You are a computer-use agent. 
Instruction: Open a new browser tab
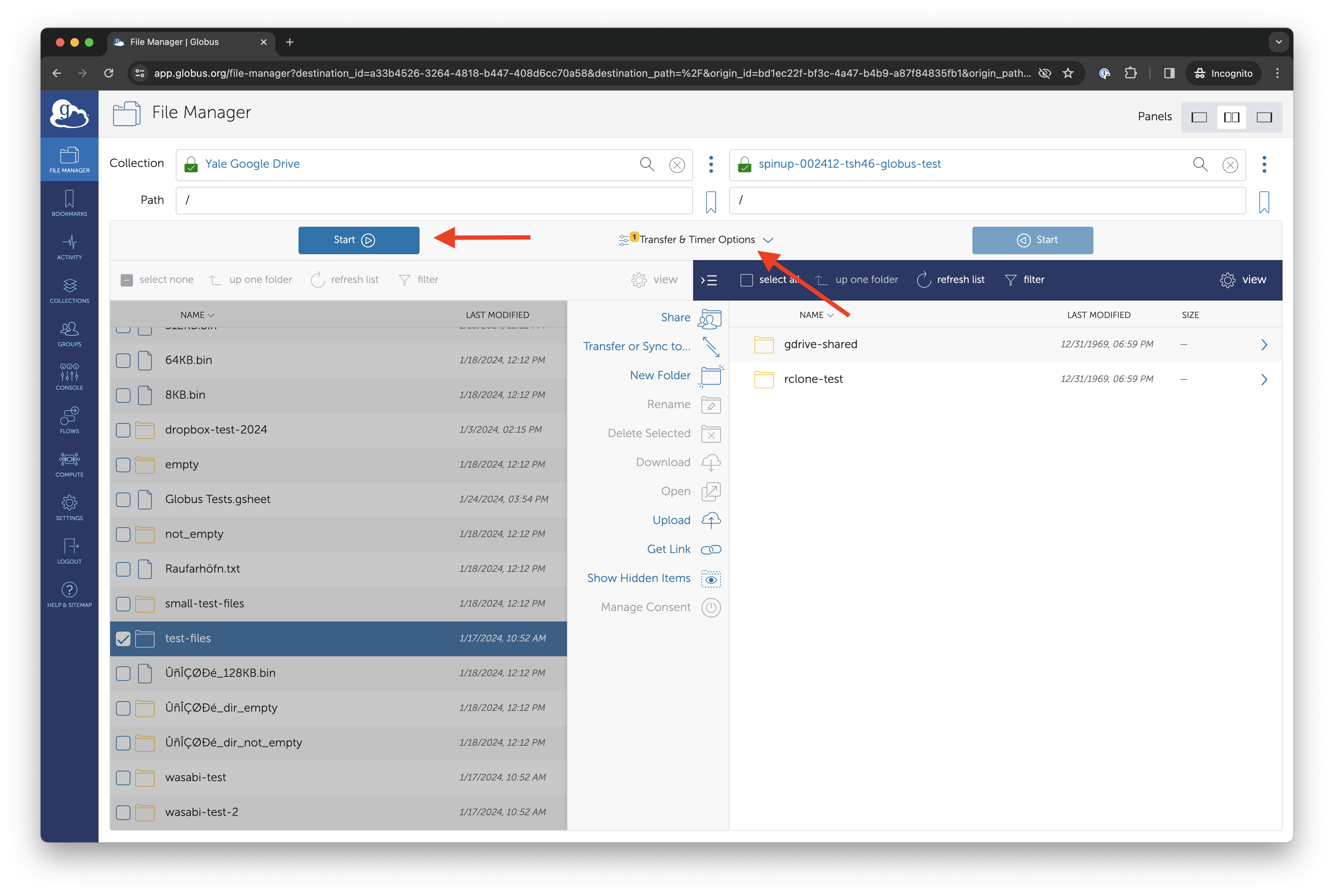(x=289, y=42)
